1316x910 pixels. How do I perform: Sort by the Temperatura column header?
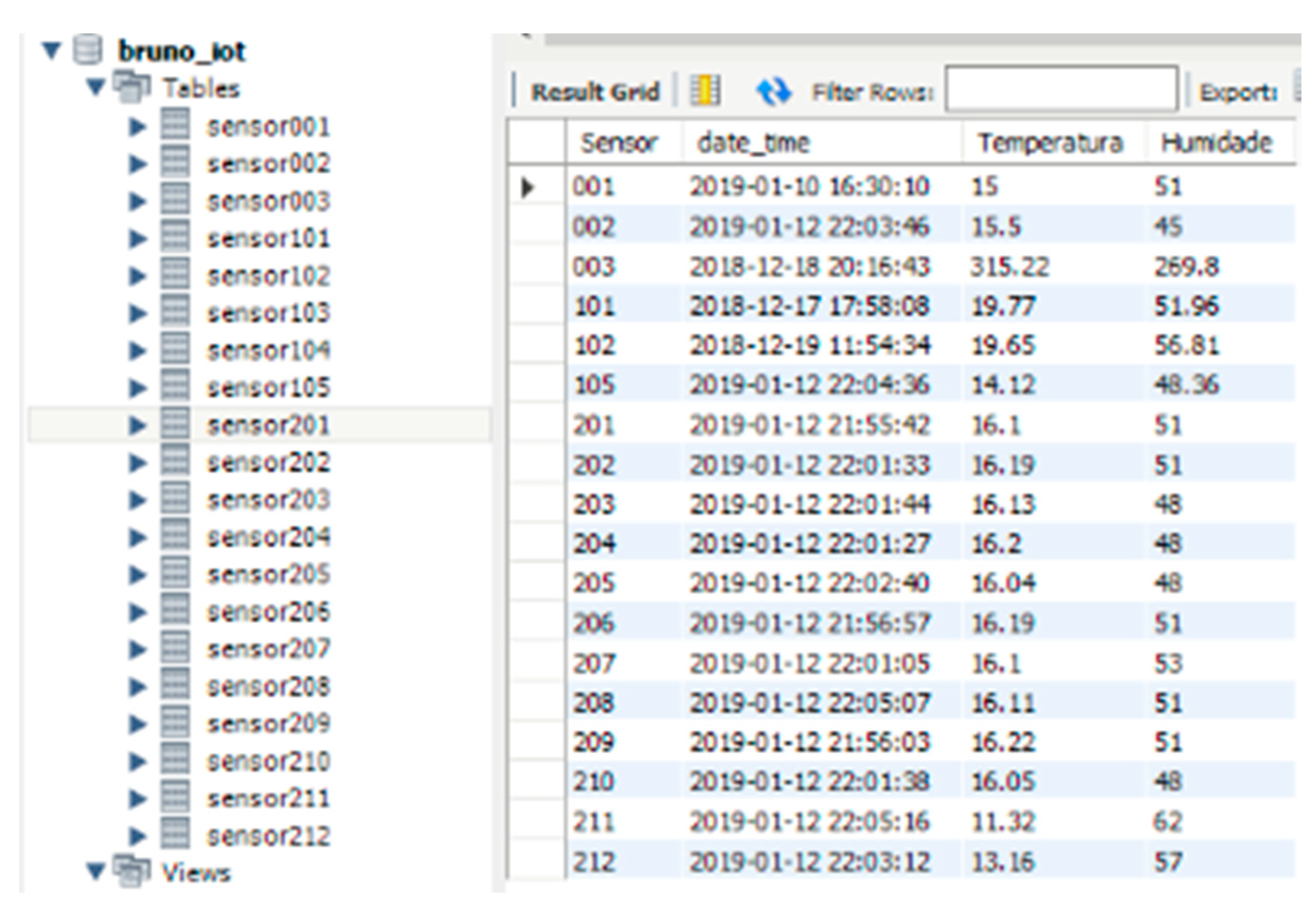point(1049,143)
